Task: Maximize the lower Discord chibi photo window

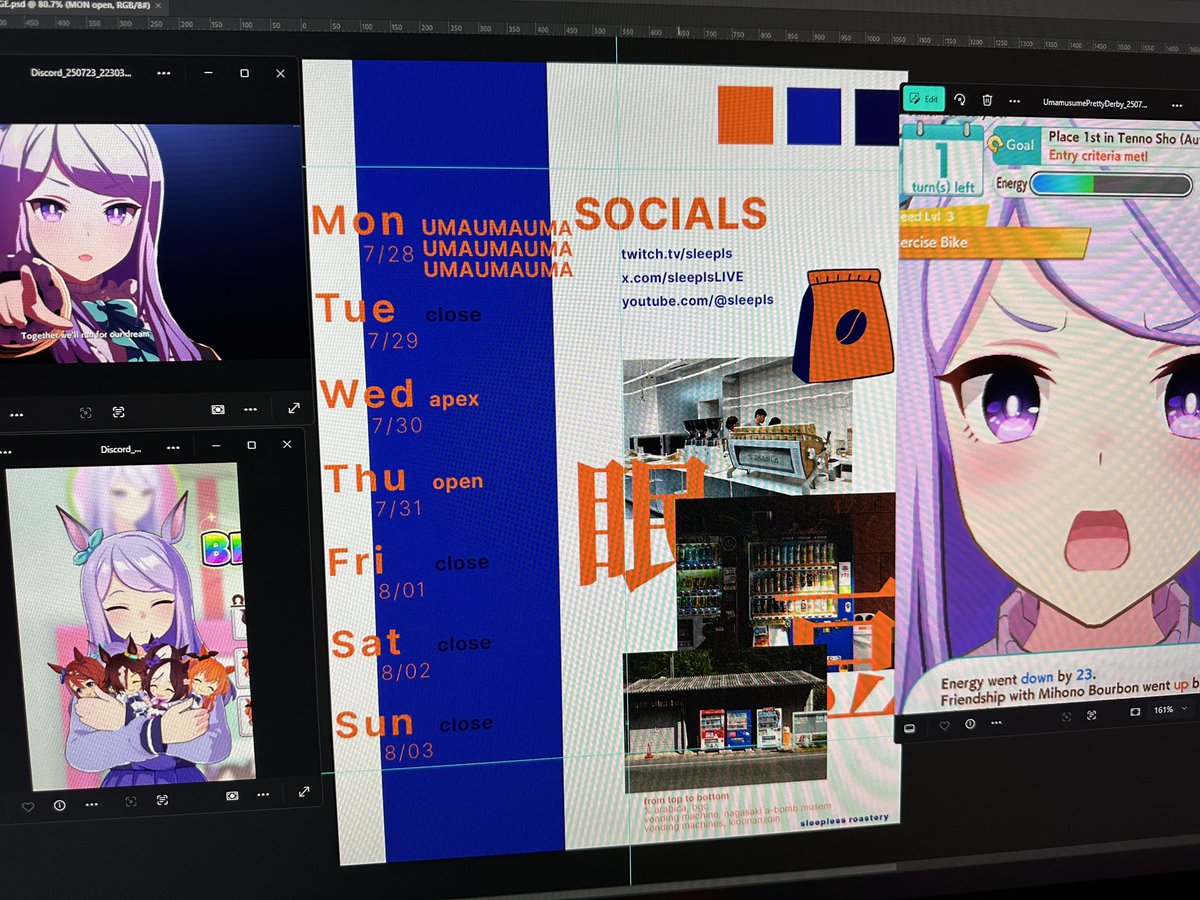Action: pyautogui.click(x=251, y=445)
